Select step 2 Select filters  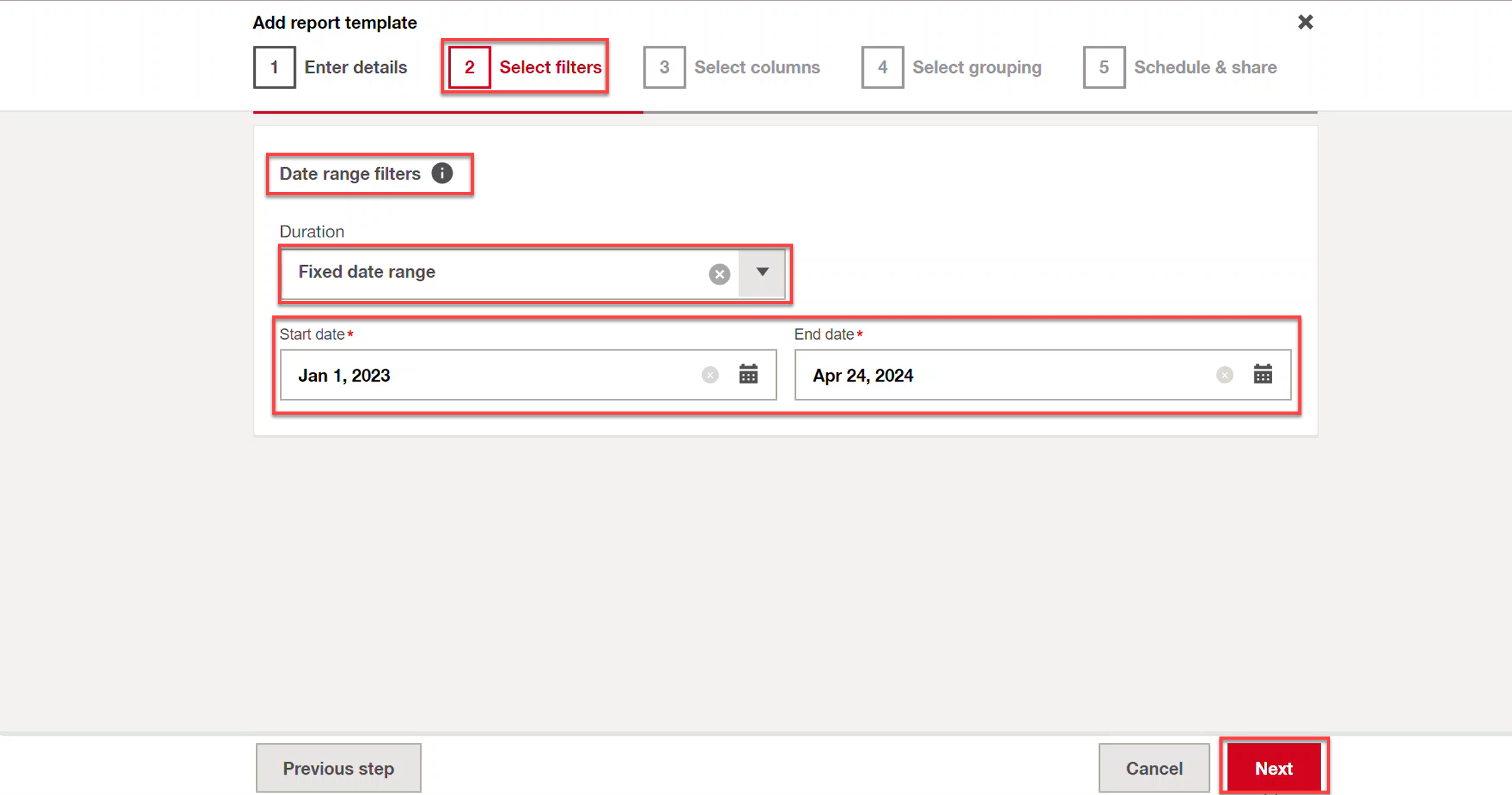[x=525, y=67]
